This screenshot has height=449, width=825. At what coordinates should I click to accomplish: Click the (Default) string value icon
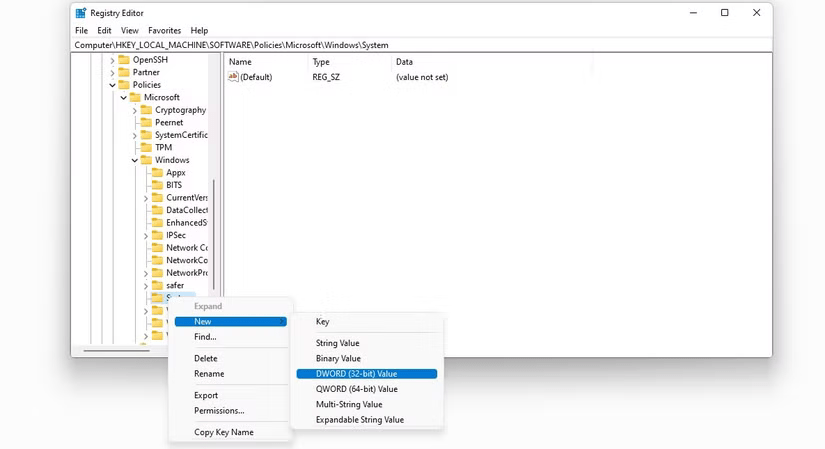pyautogui.click(x=233, y=77)
